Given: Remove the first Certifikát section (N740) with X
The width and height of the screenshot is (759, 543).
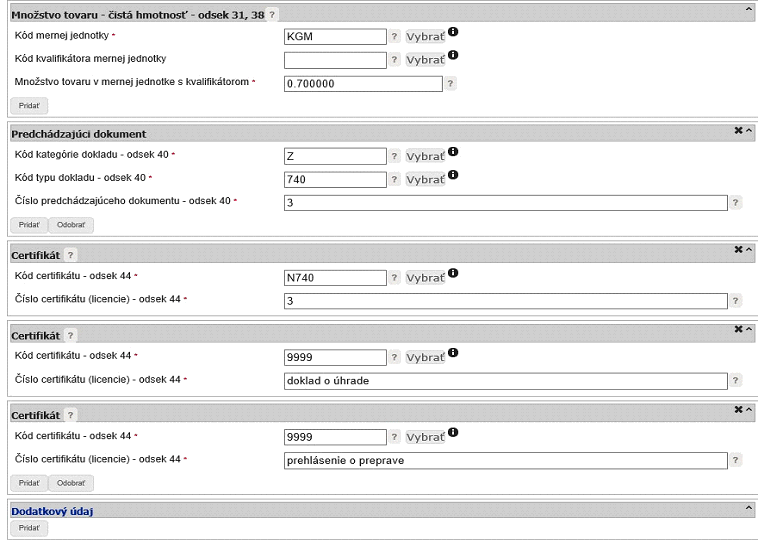Looking at the screenshot, I should (x=738, y=249).
